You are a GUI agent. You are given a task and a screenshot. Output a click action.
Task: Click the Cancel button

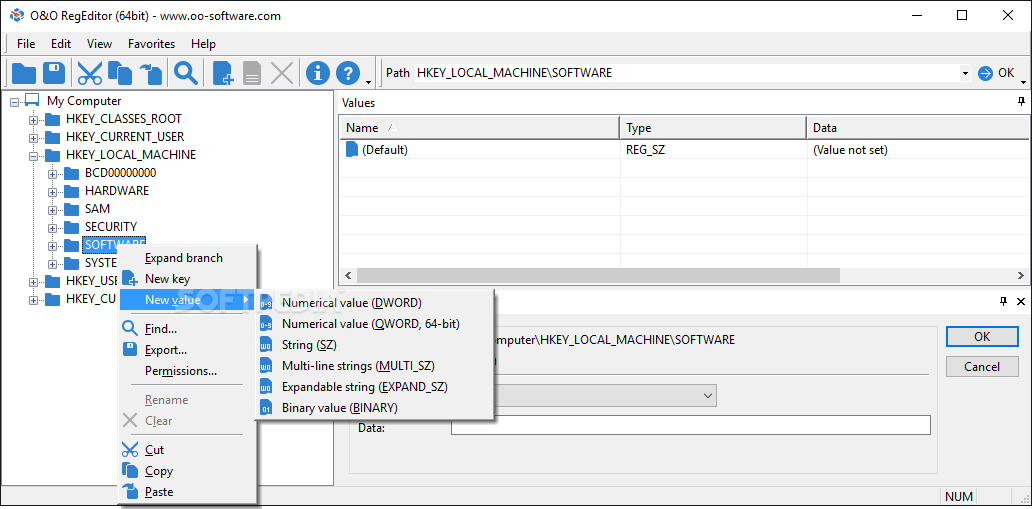coord(982,367)
